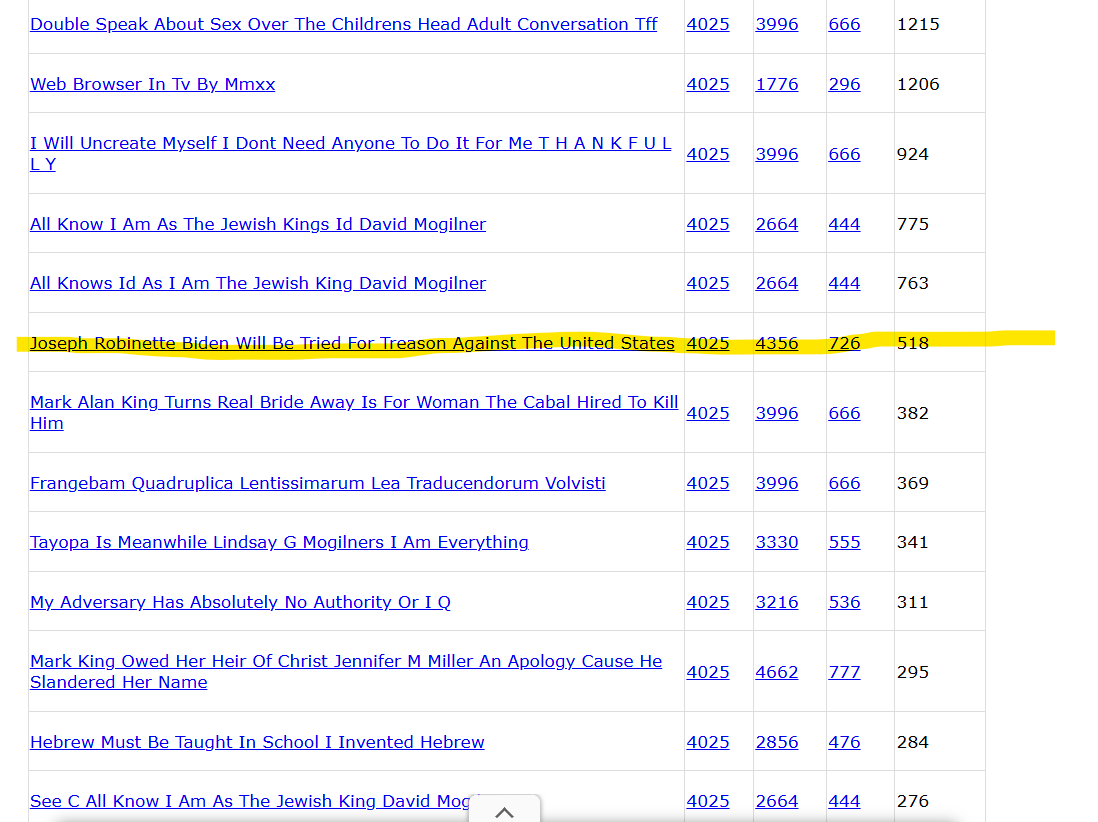This screenshot has height=822, width=1098.
Task: Click the 777 value link
Action: (x=844, y=672)
